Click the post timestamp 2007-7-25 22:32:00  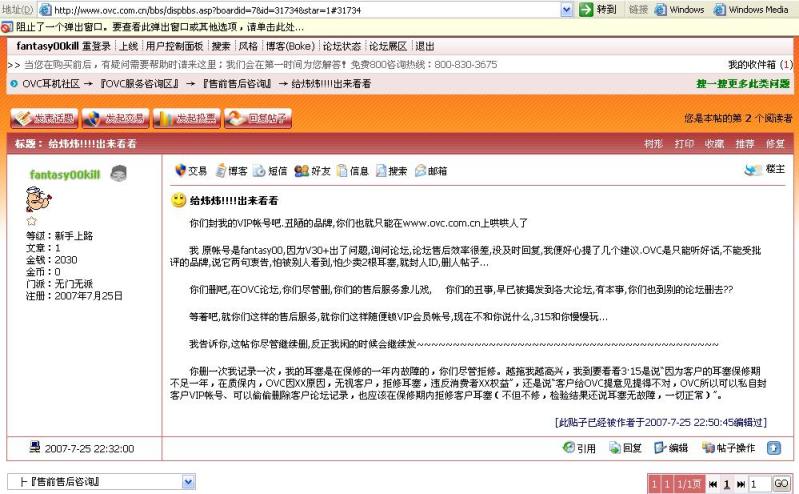[89, 449]
